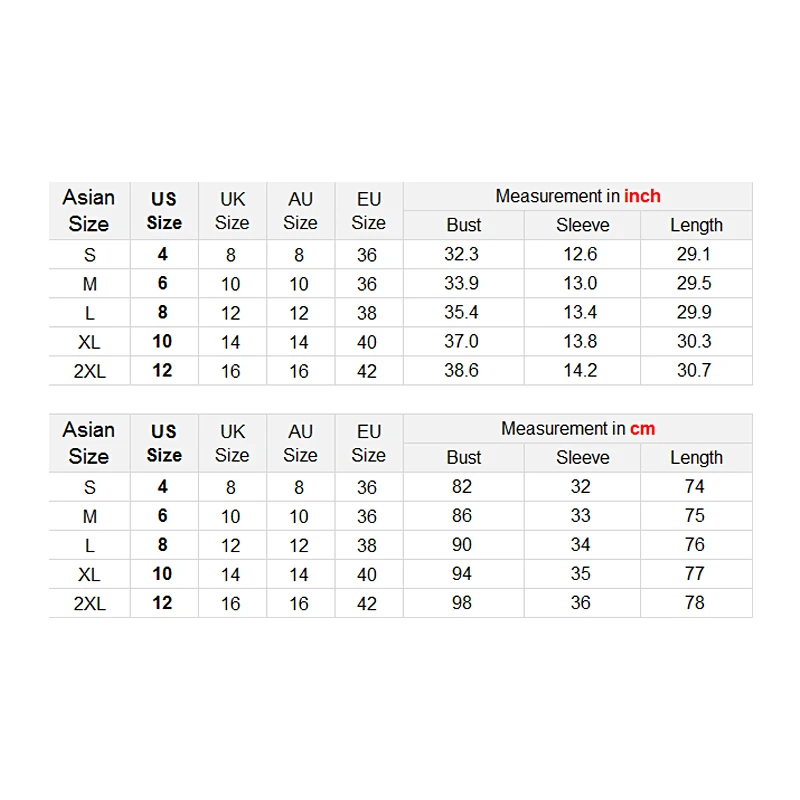
Task: Select the 13.4 sleeve value
Action: [x=580, y=313]
